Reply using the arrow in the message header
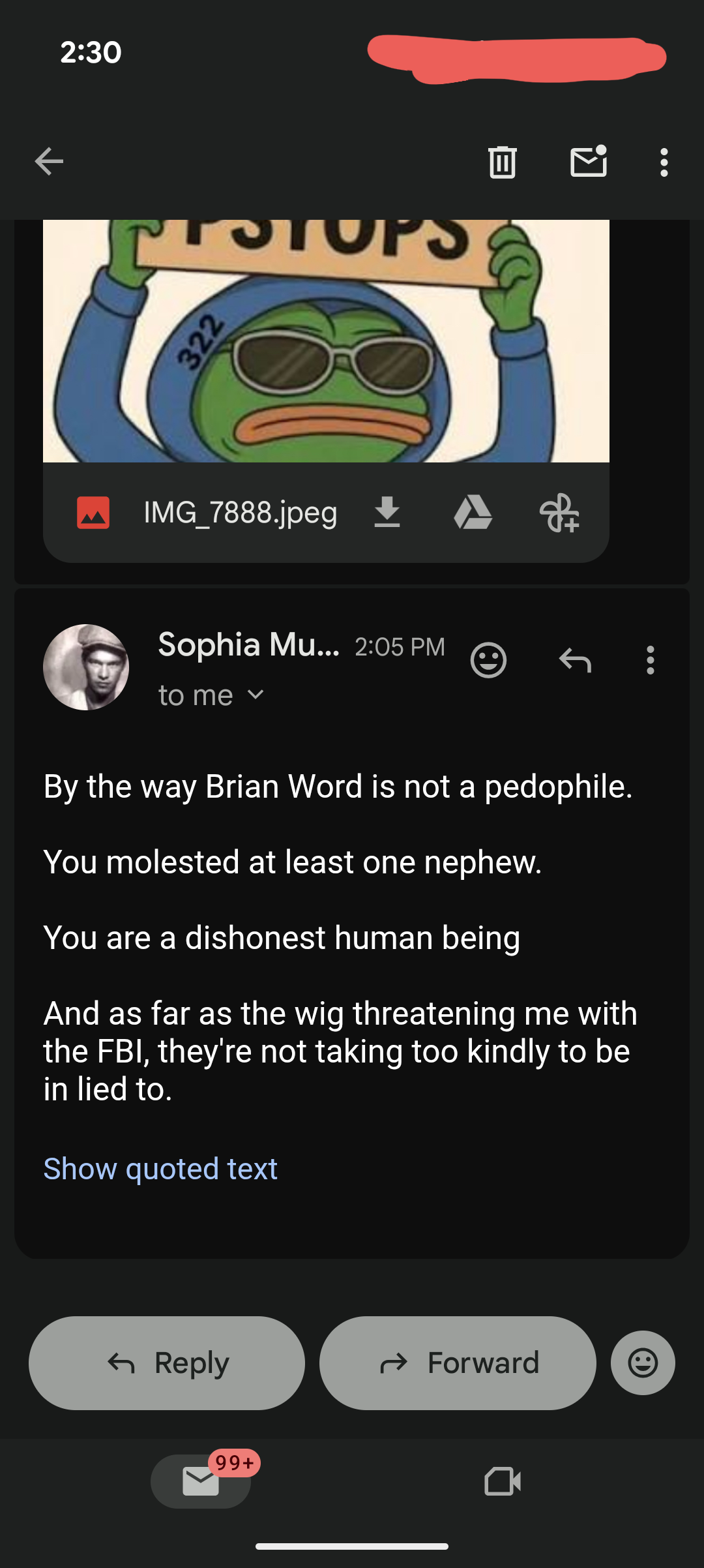 pyautogui.click(x=575, y=660)
